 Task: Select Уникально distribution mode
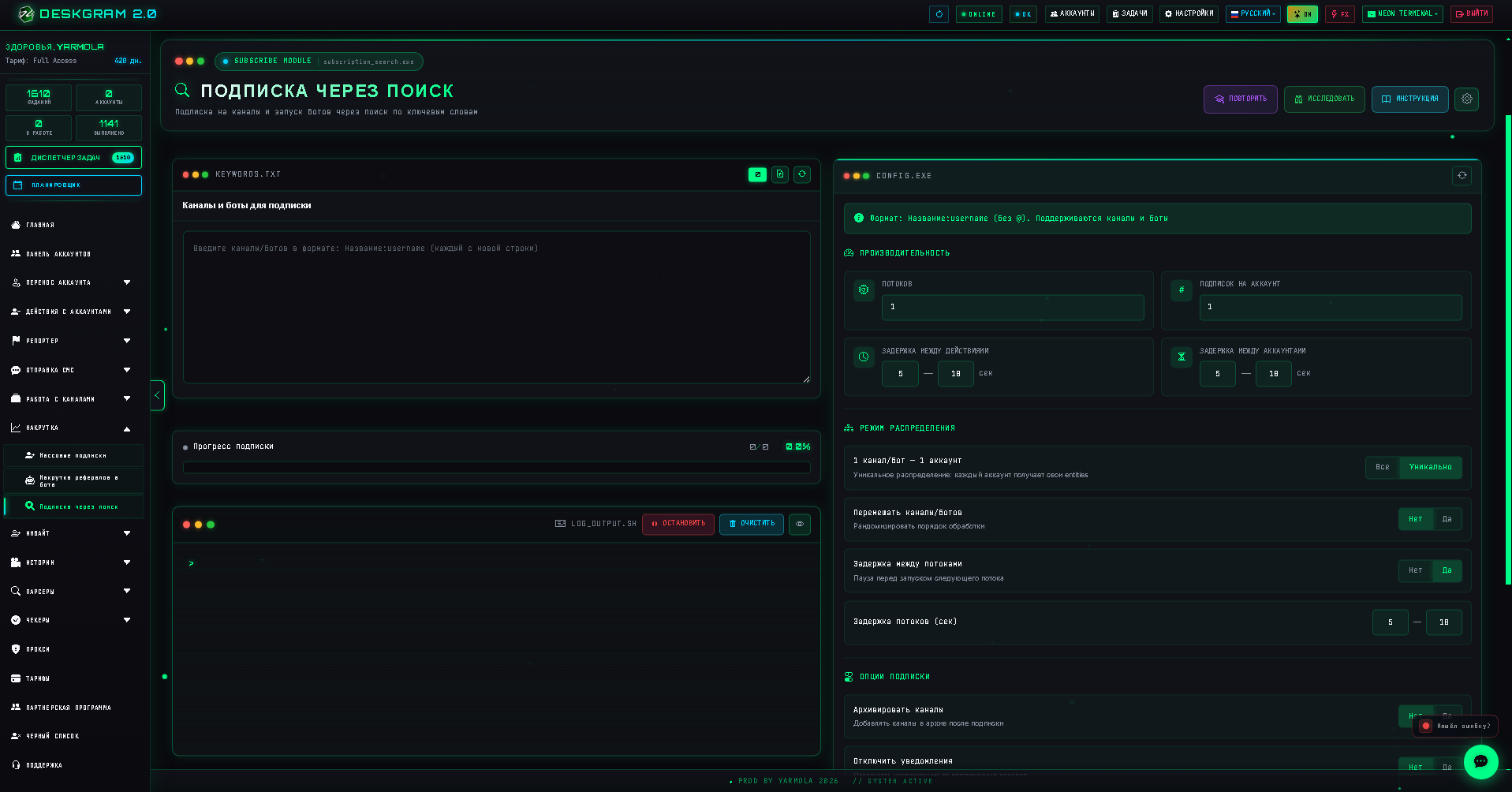[x=1430, y=467]
